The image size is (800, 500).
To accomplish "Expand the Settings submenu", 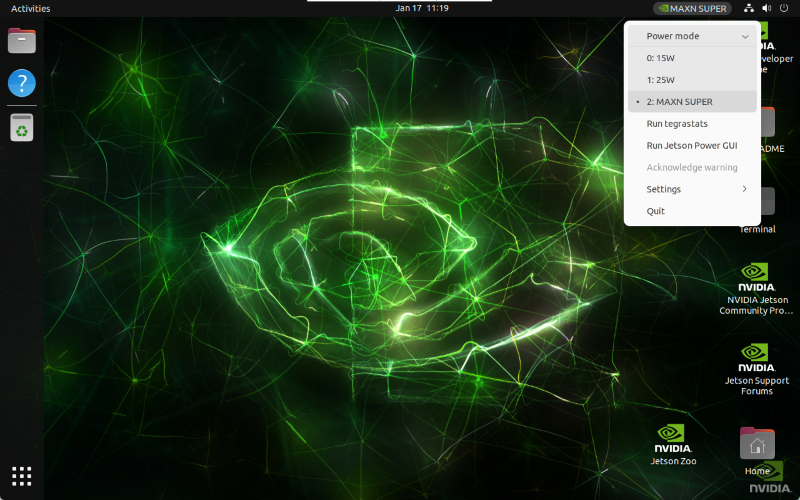I will coord(692,189).
